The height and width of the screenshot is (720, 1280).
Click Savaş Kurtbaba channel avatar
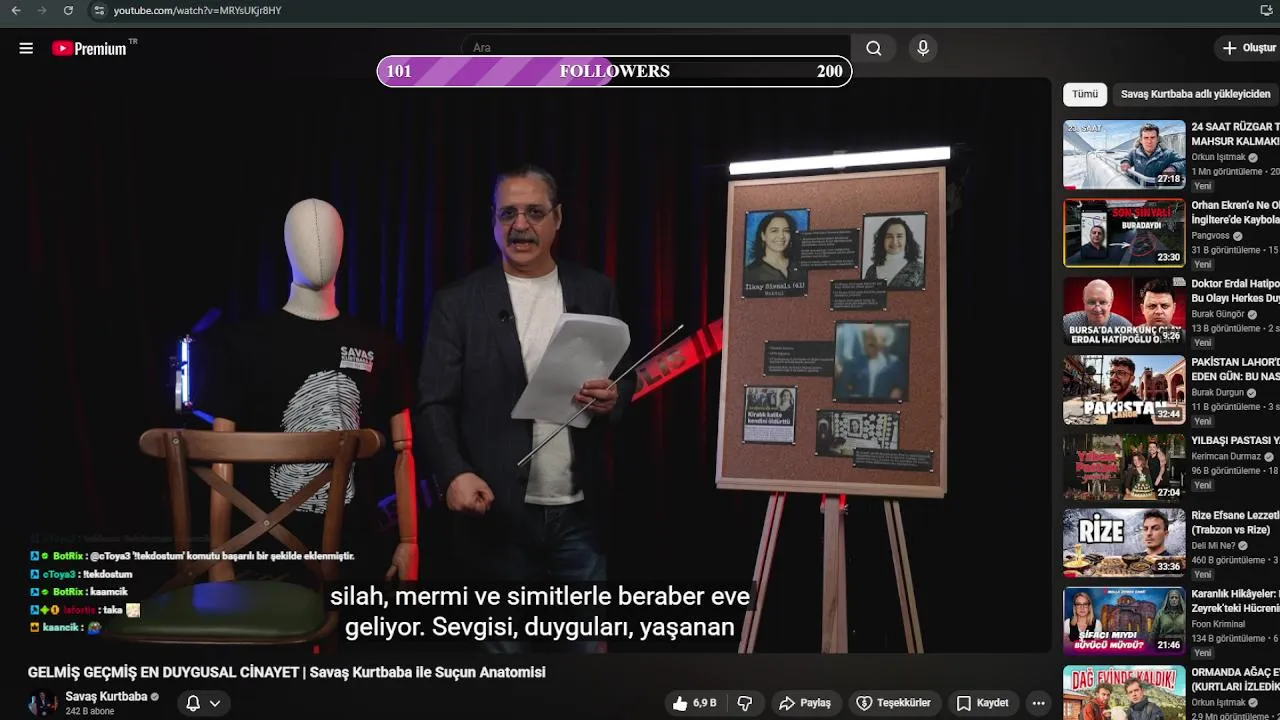point(43,703)
